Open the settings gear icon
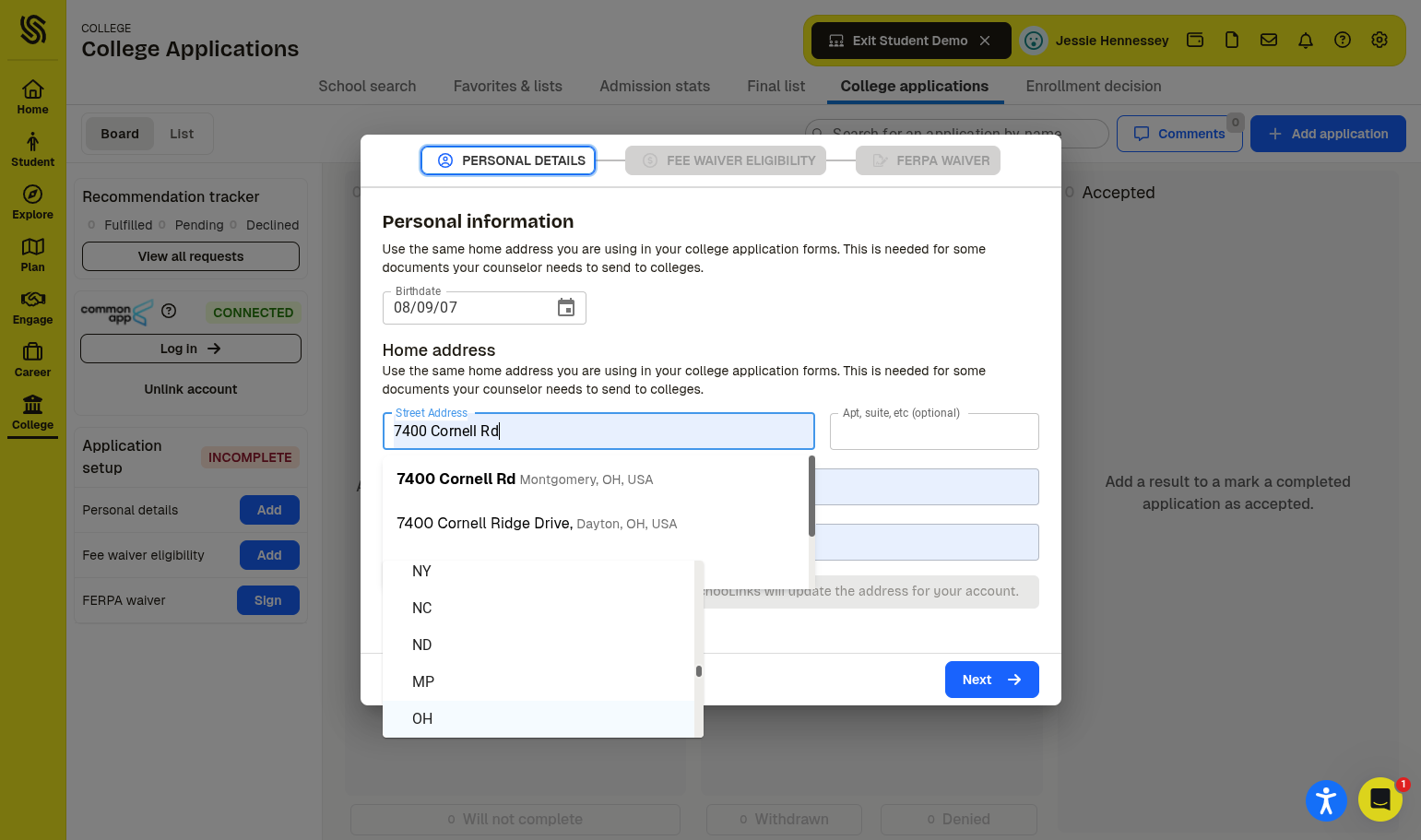Screen dimensions: 1421x840 (x=1380, y=40)
